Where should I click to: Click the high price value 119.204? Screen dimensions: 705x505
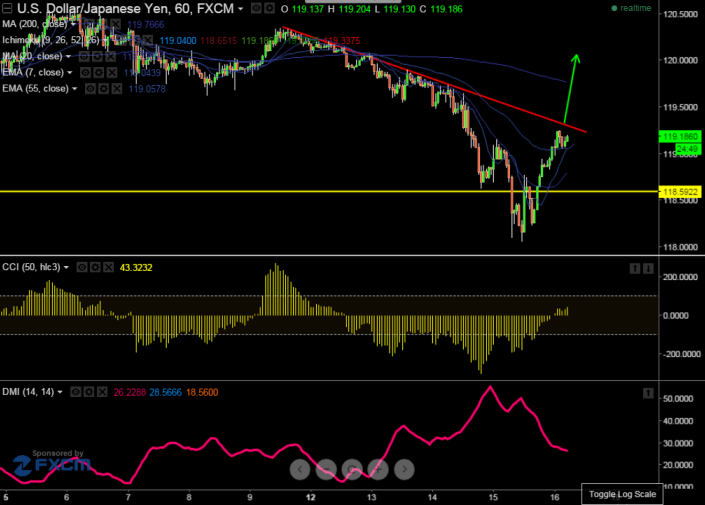coord(354,9)
